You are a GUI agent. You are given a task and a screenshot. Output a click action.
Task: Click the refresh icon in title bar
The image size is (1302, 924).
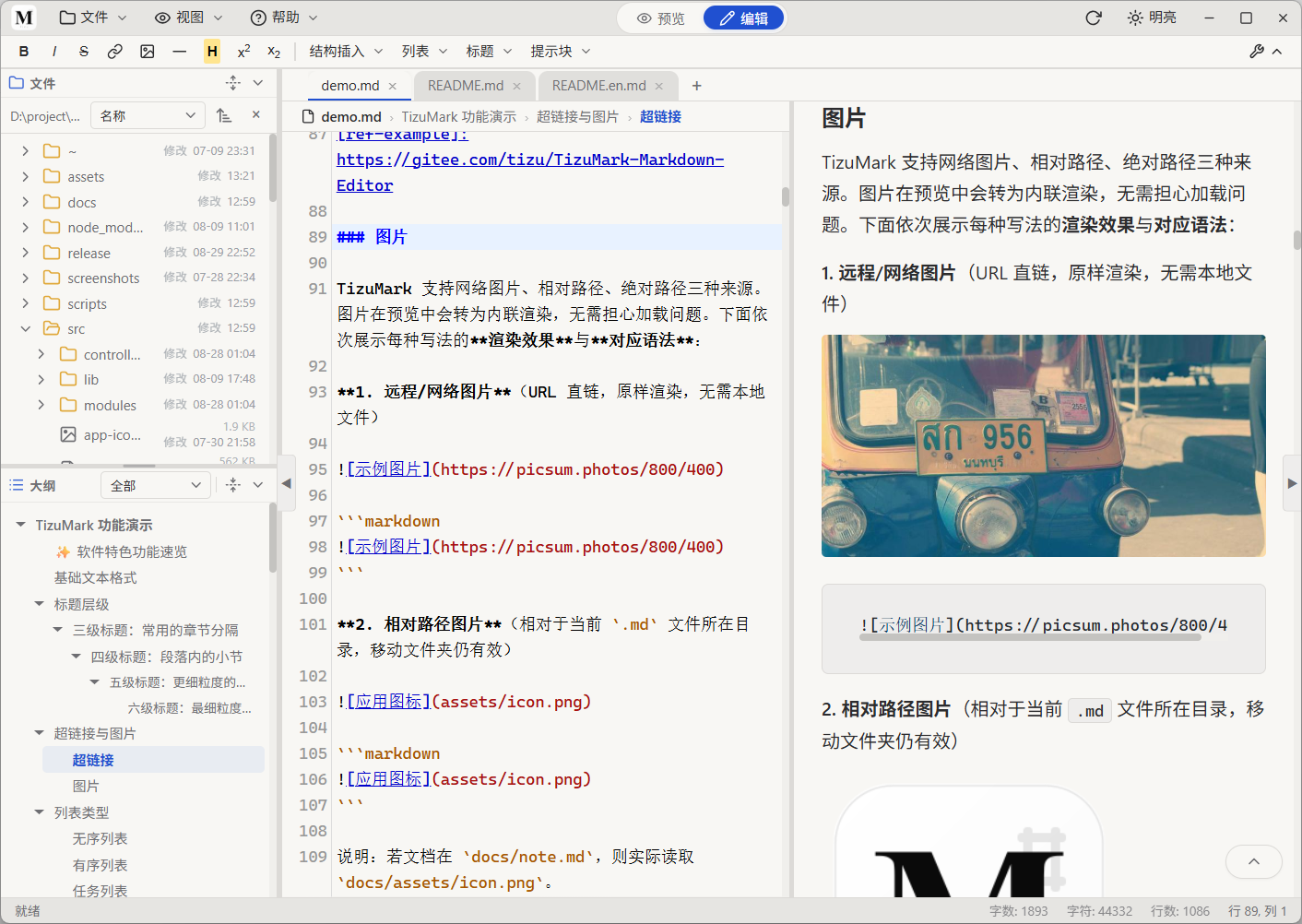tap(1094, 18)
